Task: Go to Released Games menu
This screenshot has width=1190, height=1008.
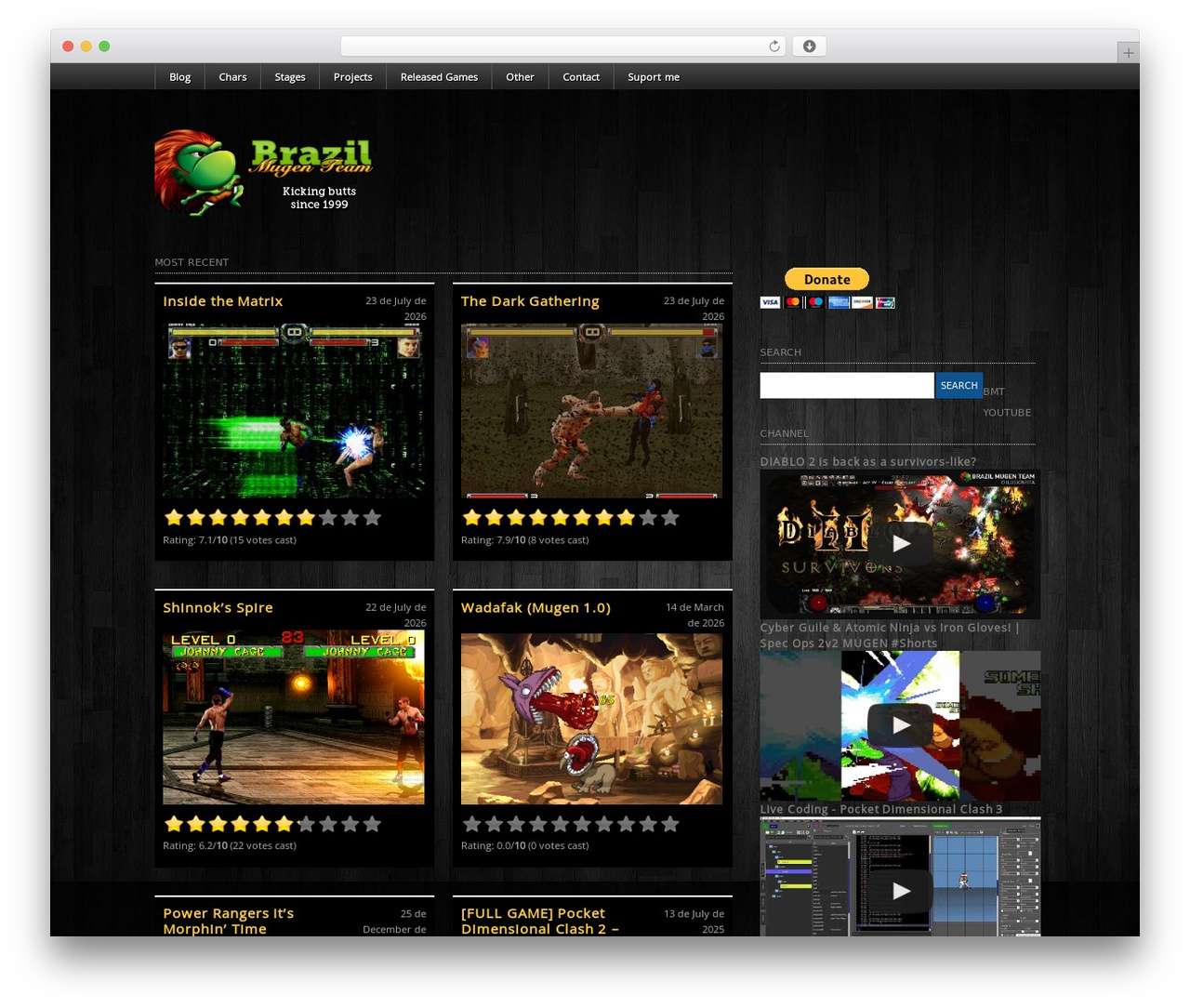Action: (x=439, y=77)
